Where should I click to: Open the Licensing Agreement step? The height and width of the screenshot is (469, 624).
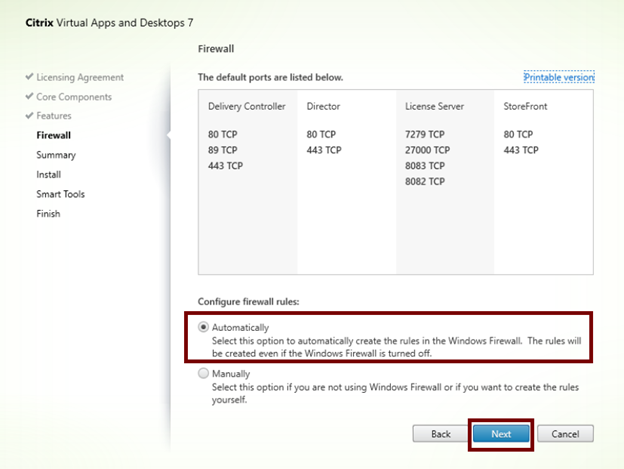[80, 77]
